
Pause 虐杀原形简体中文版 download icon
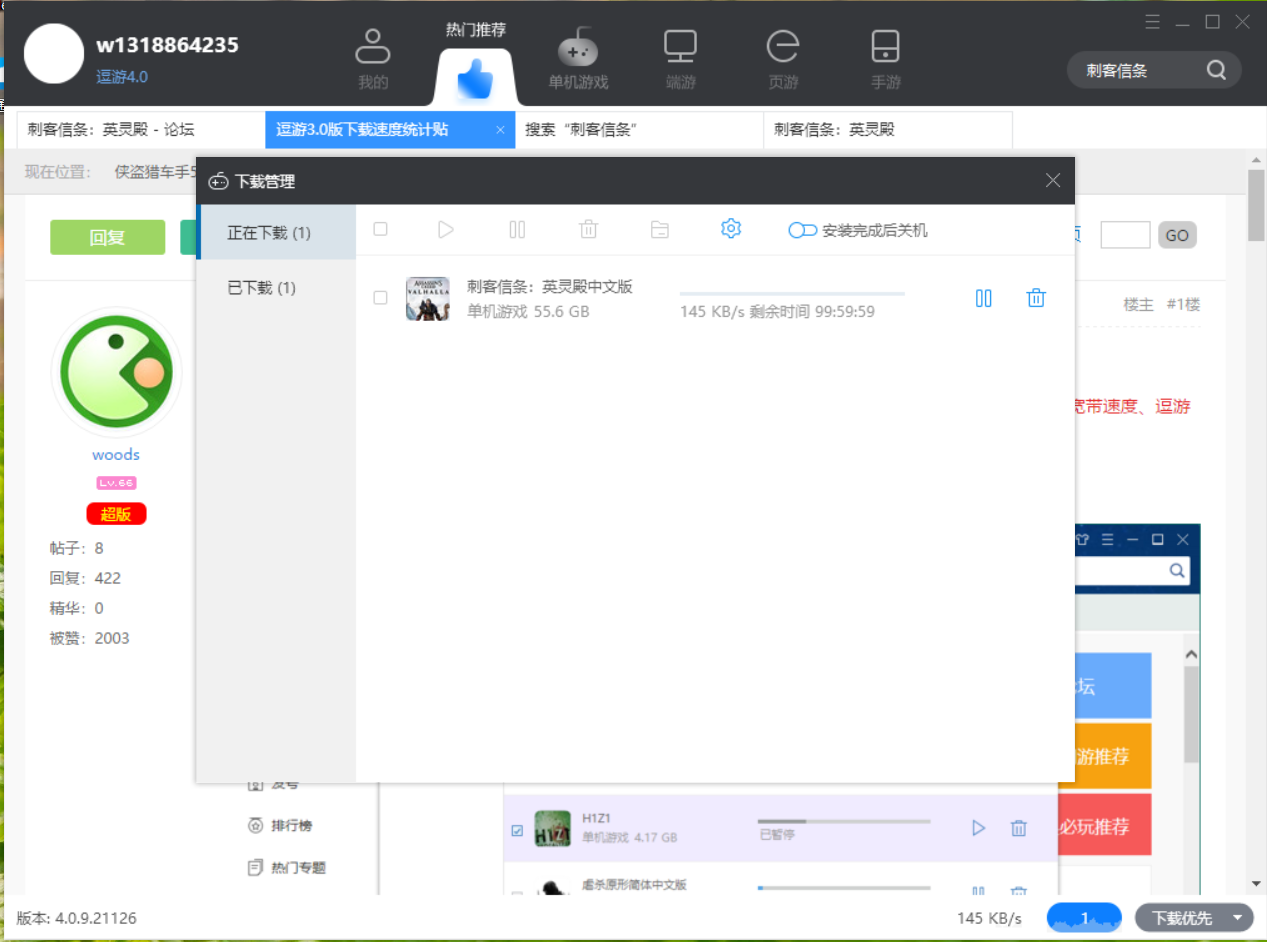[979, 891]
